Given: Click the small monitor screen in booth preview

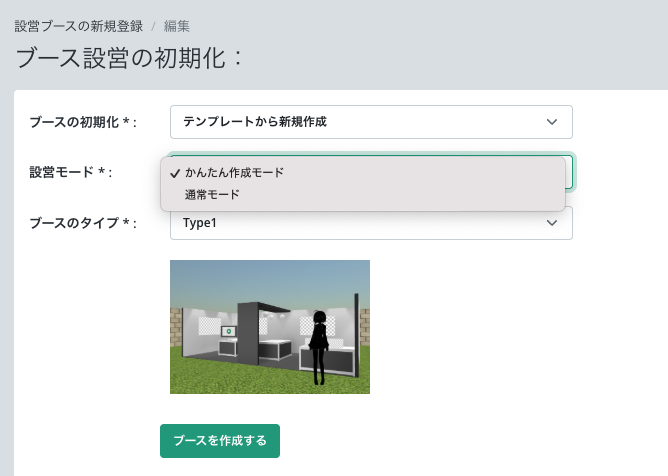Looking at the screenshot, I should pos(229,331).
